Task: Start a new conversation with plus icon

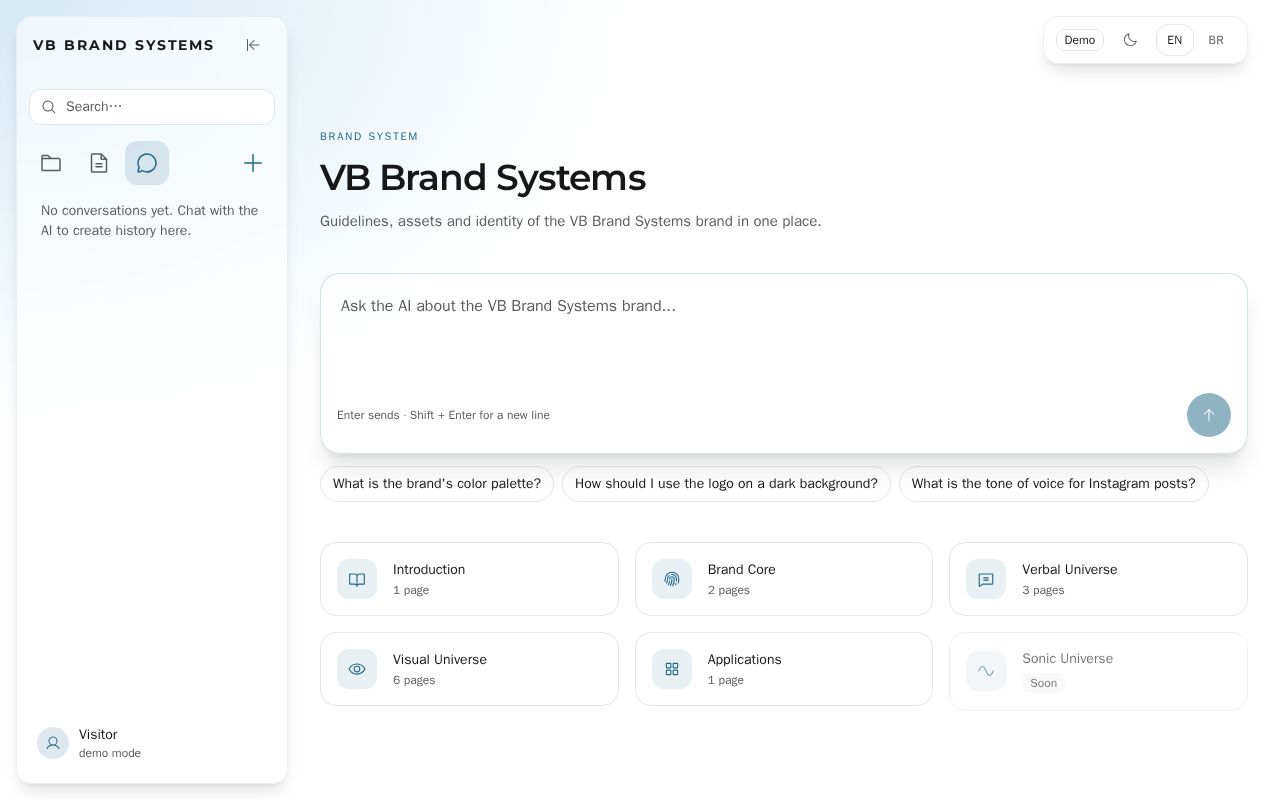Action: [253, 163]
